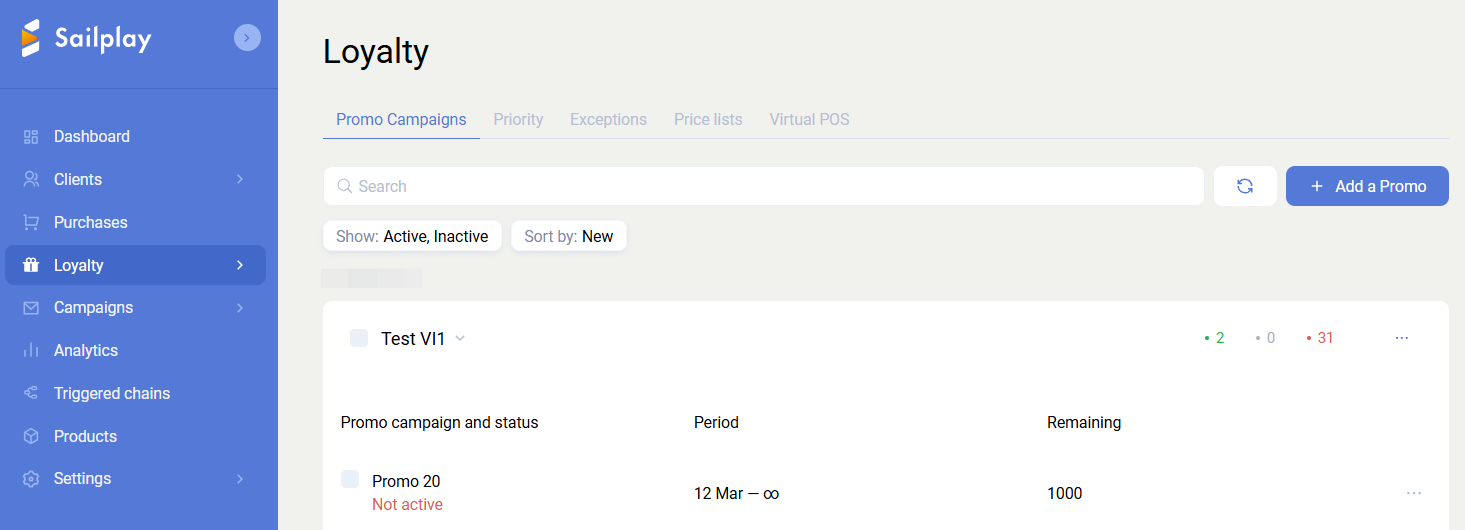Viewport: 1465px width, 530px height.
Task: Open the Sort by New dropdown
Action: tap(568, 237)
